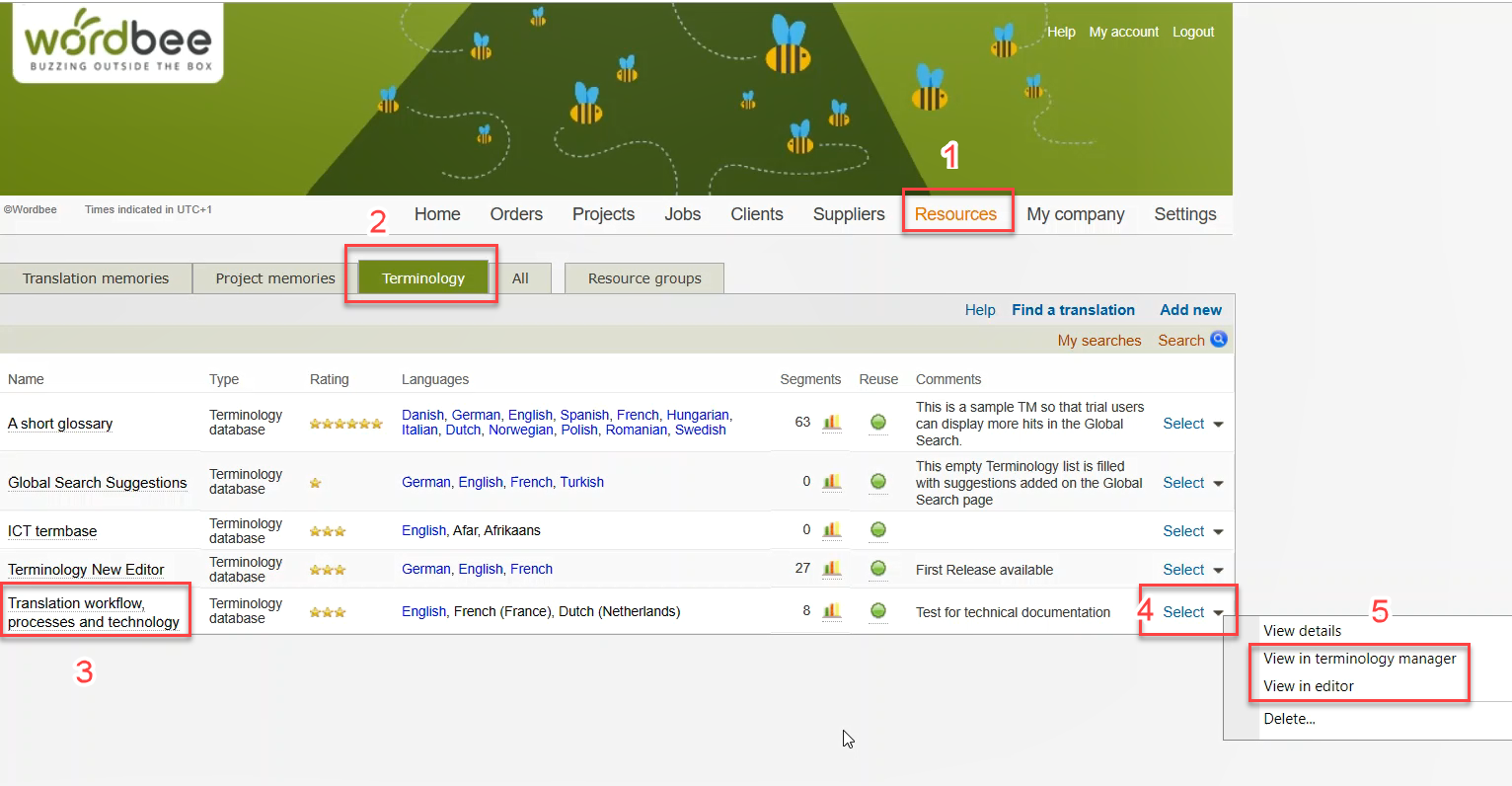Click the blue Search magnifier icon
Viewport: 1512px width, 786px height.
(x=1219, y=340)
